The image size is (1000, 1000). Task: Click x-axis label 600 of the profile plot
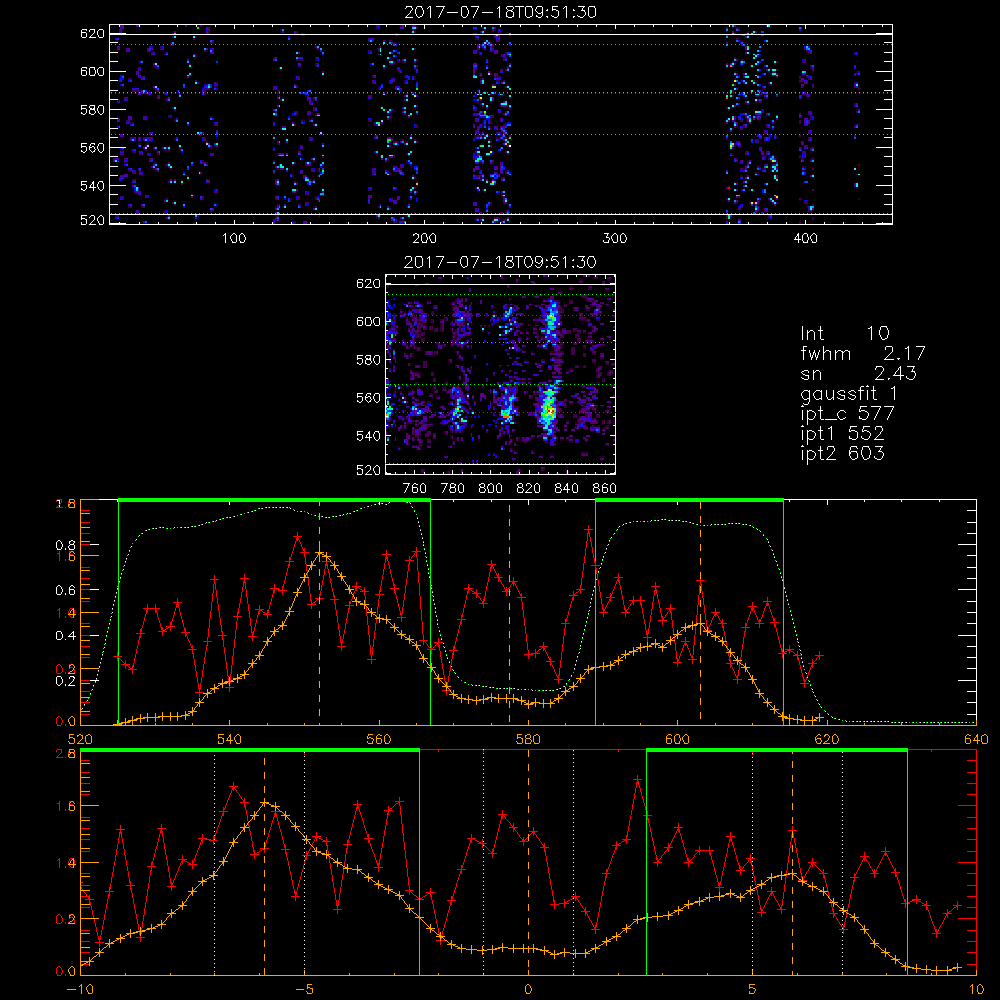[677, 739]
